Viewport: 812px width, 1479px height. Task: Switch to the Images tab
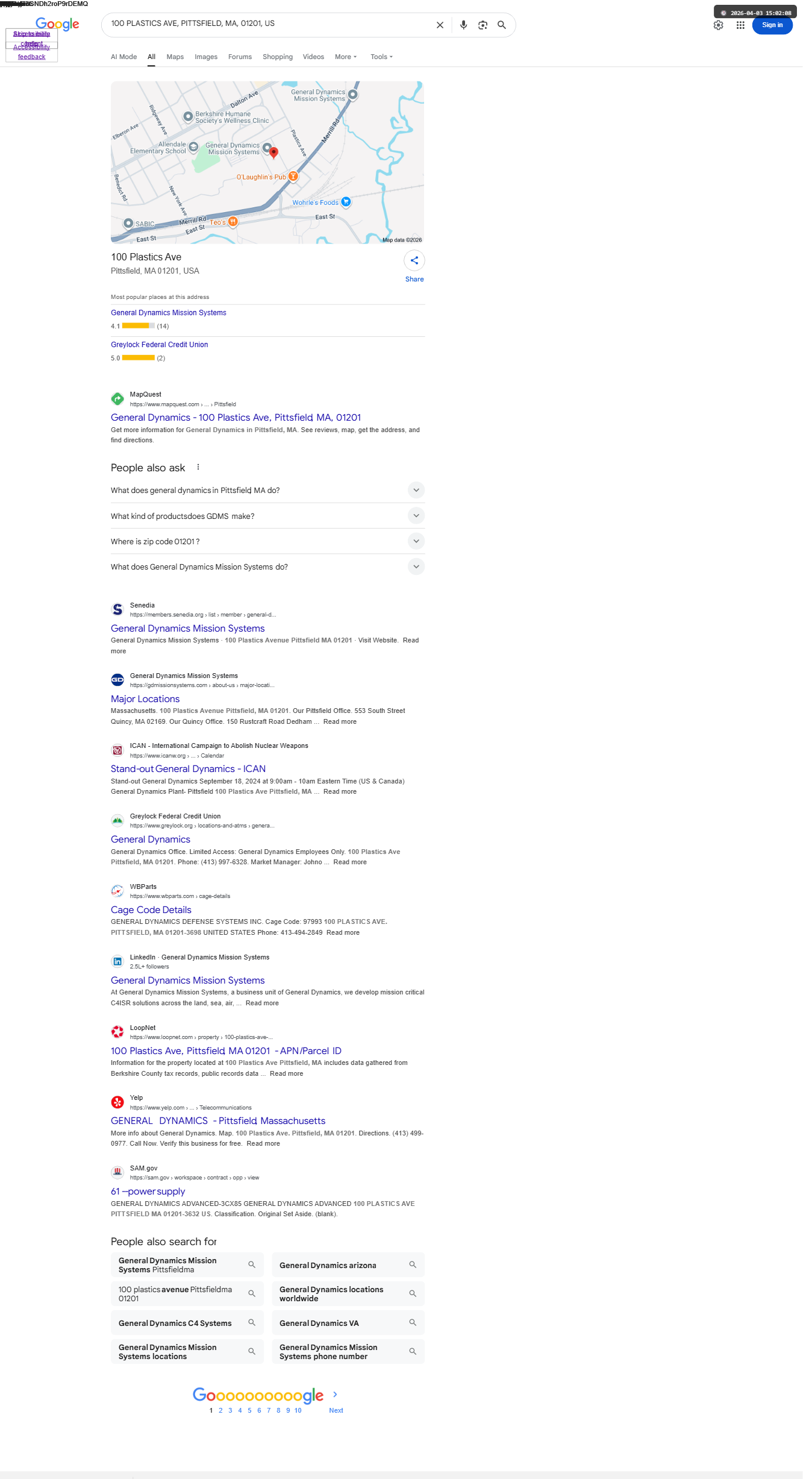coord(206,57)
